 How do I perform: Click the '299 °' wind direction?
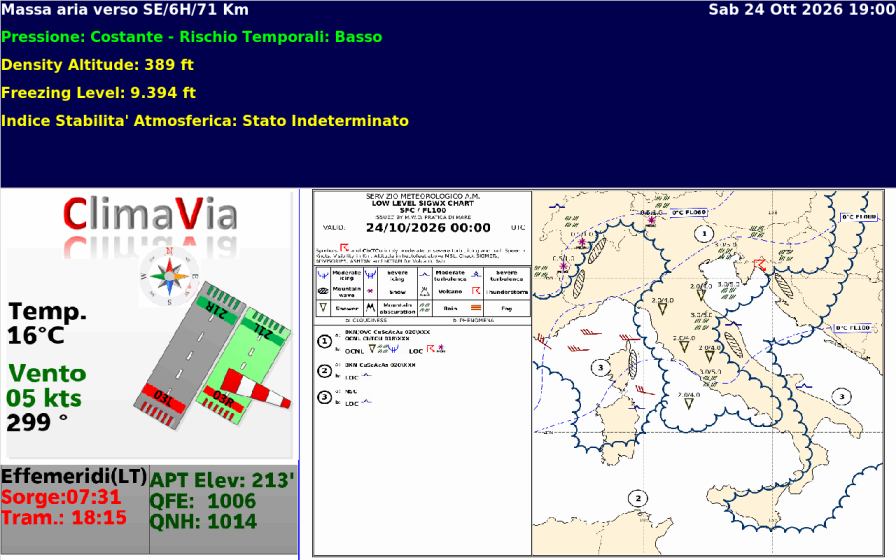coord(37,423)
